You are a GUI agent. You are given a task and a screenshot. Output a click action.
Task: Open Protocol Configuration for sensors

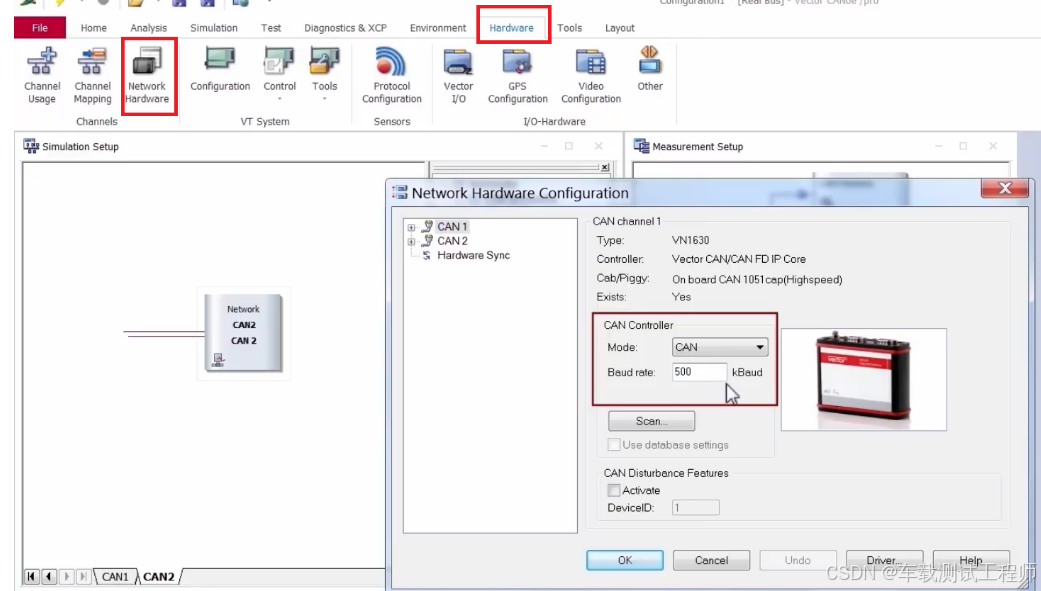392,75
